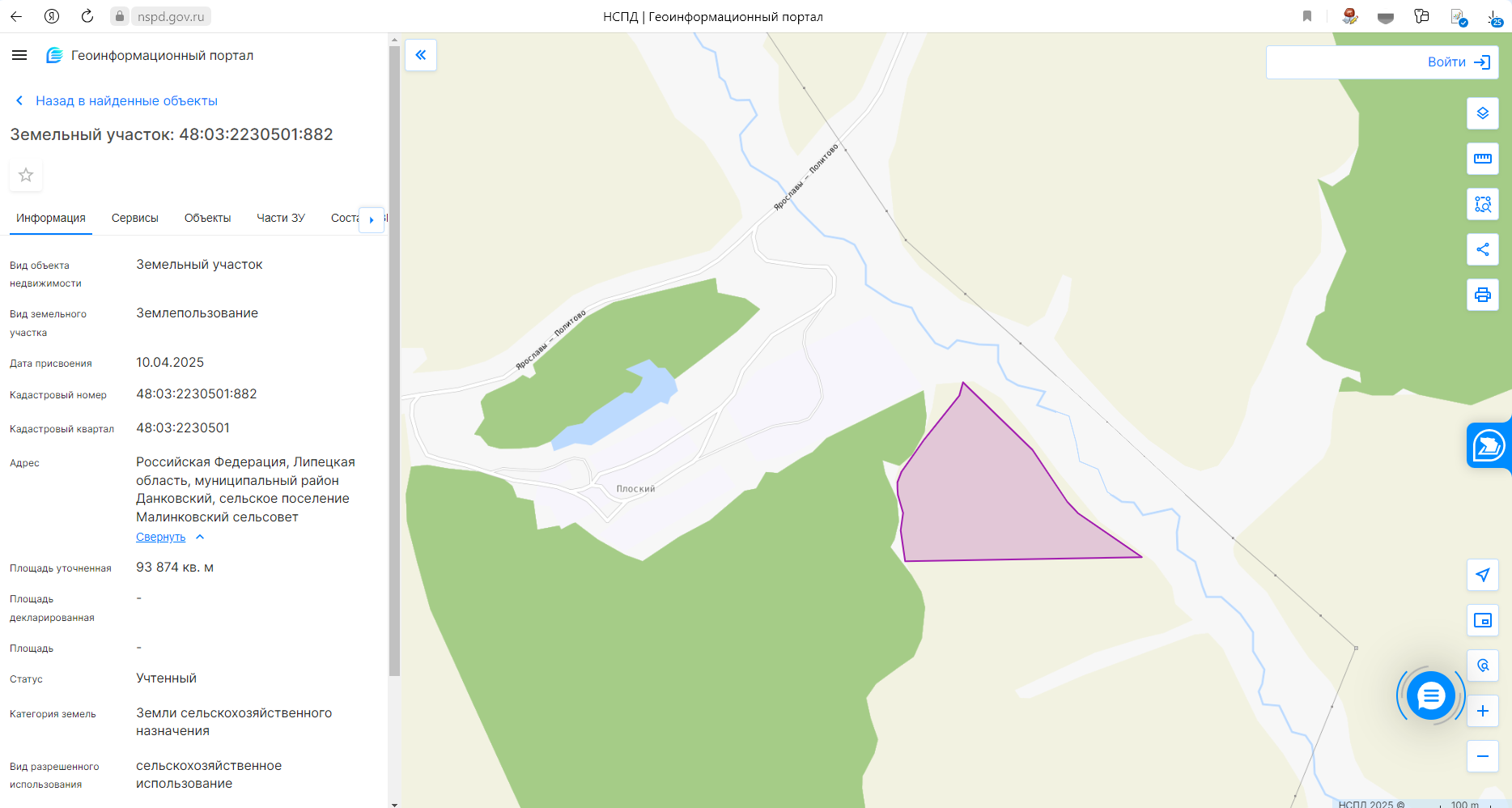Zoom in on the map
1512x808 pixels.
pos(1482,711)
